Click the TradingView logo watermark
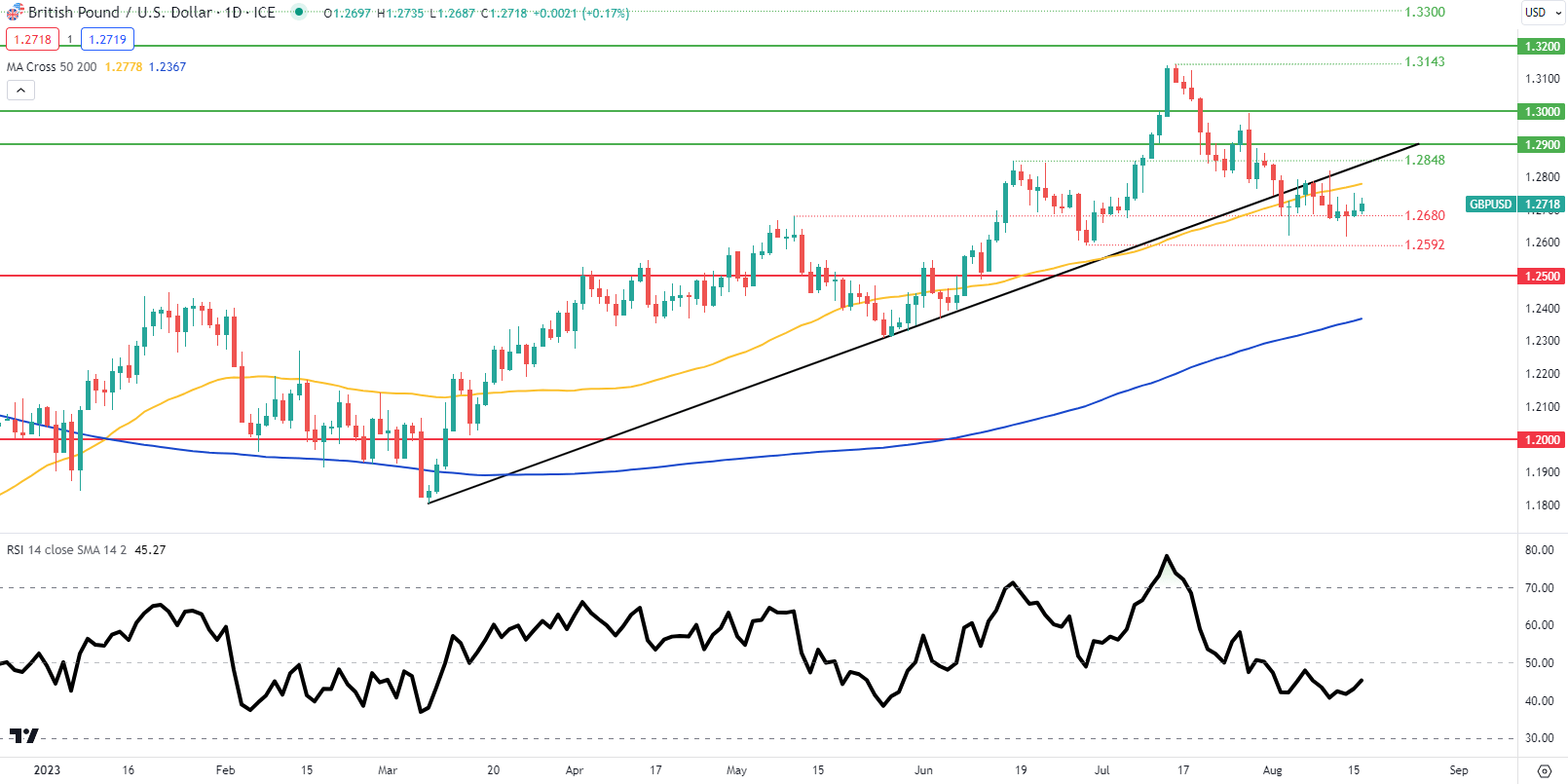Image resolution: width=1568 pixels, height=784 pixels. tap(24, 735)
